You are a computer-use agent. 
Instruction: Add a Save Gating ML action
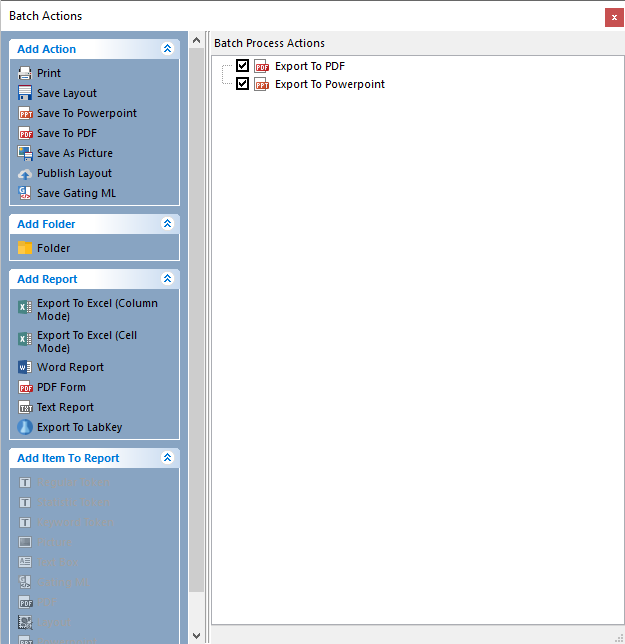click(x=76, y=193)
